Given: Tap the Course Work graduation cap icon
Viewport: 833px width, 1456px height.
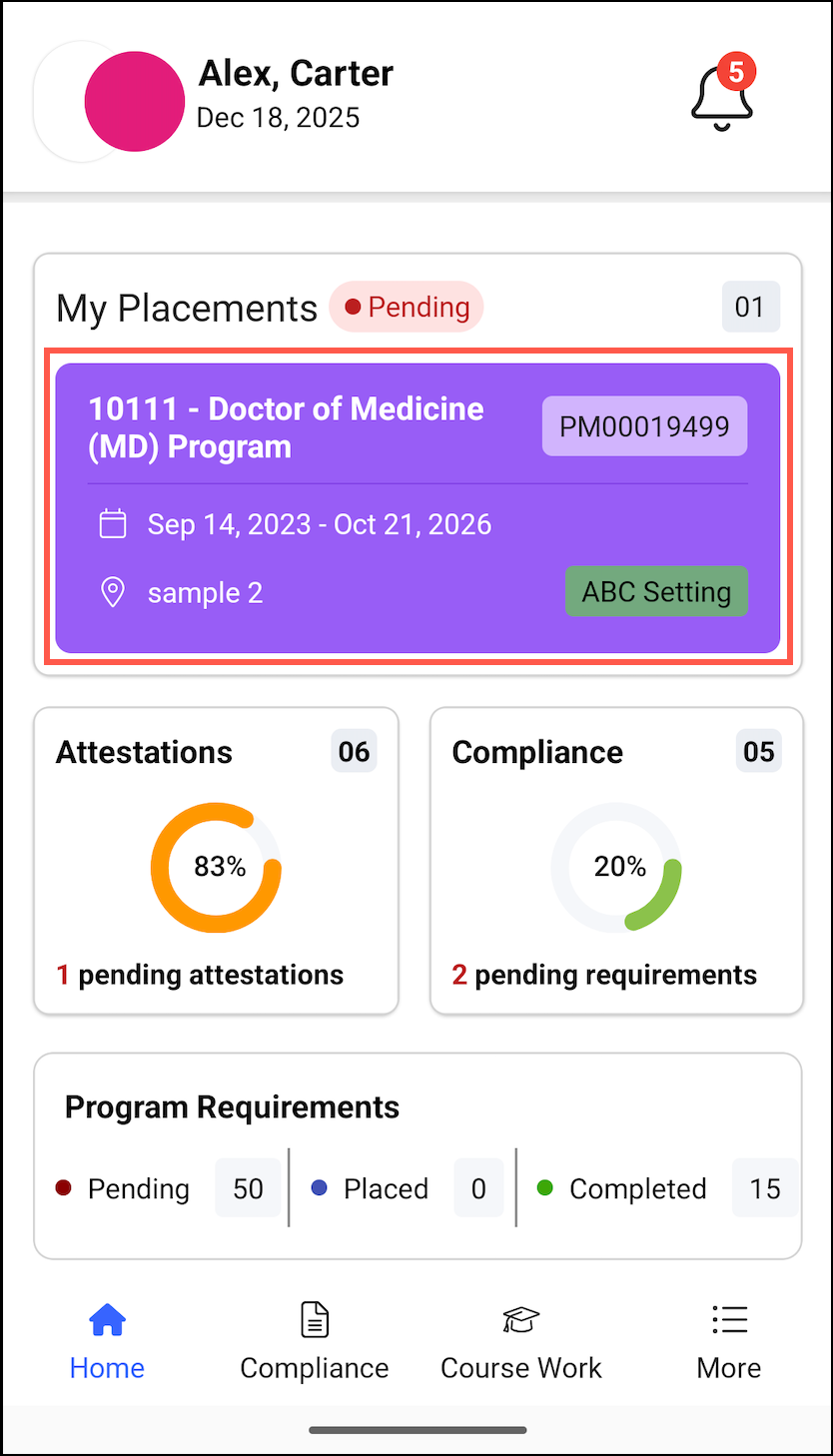Looking at the screenshot, I should pos(520,1320).
